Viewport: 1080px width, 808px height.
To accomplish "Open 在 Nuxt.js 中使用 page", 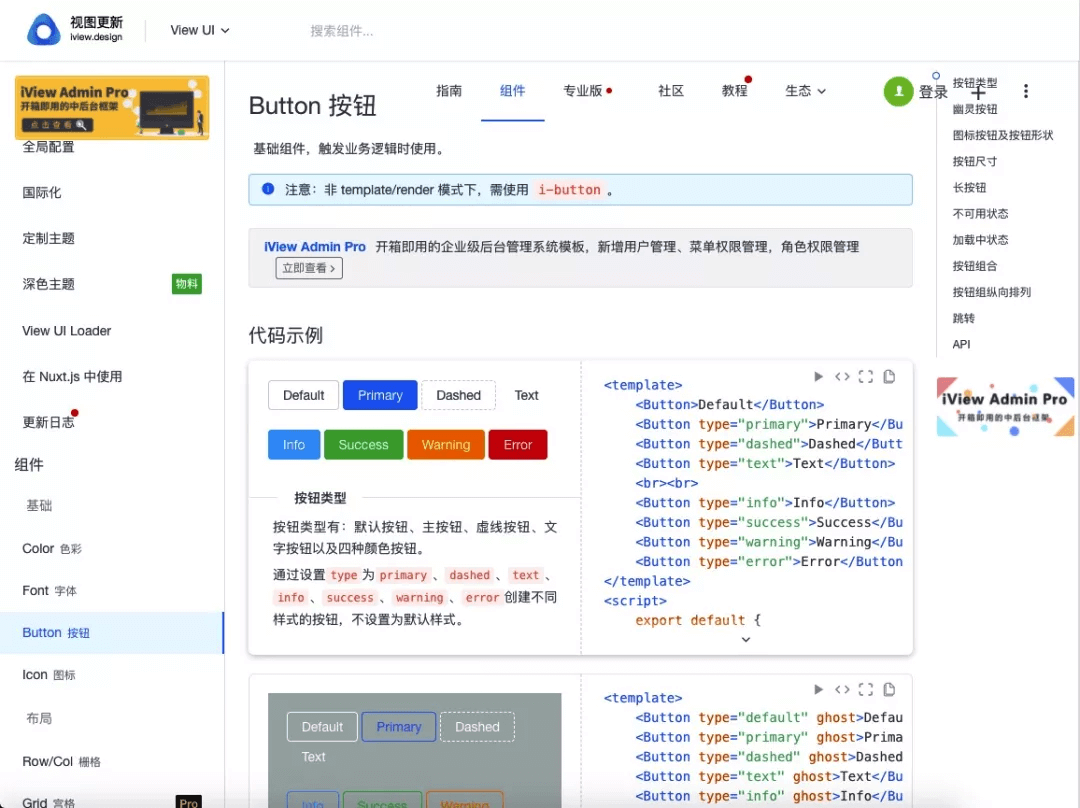I will [x=72, y=377].
